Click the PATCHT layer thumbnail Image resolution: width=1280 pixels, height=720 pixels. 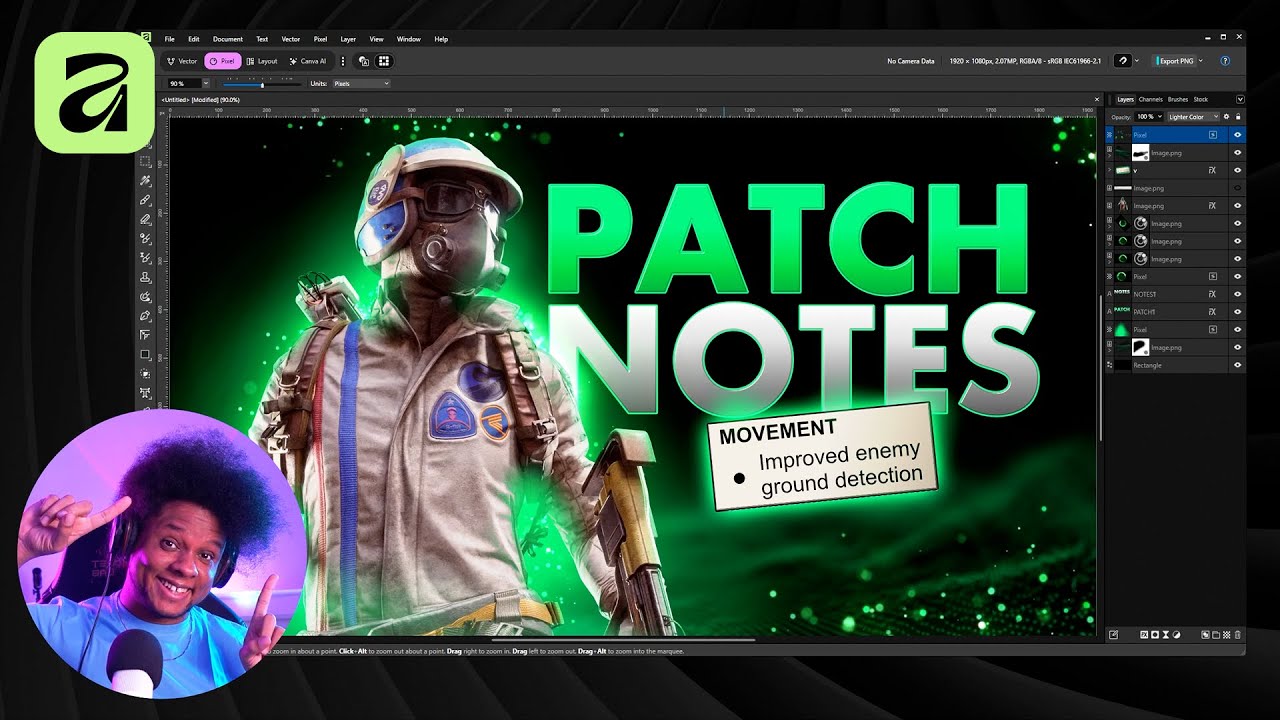pos(1121,312)
